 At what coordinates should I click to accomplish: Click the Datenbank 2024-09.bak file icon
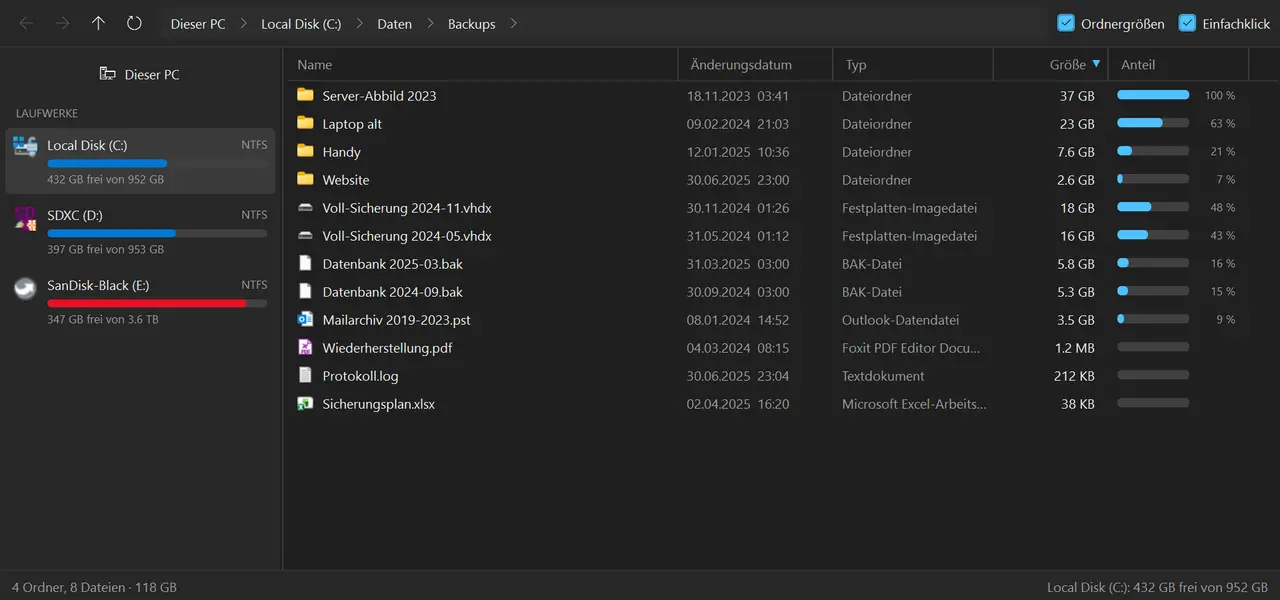click(305, 292)
